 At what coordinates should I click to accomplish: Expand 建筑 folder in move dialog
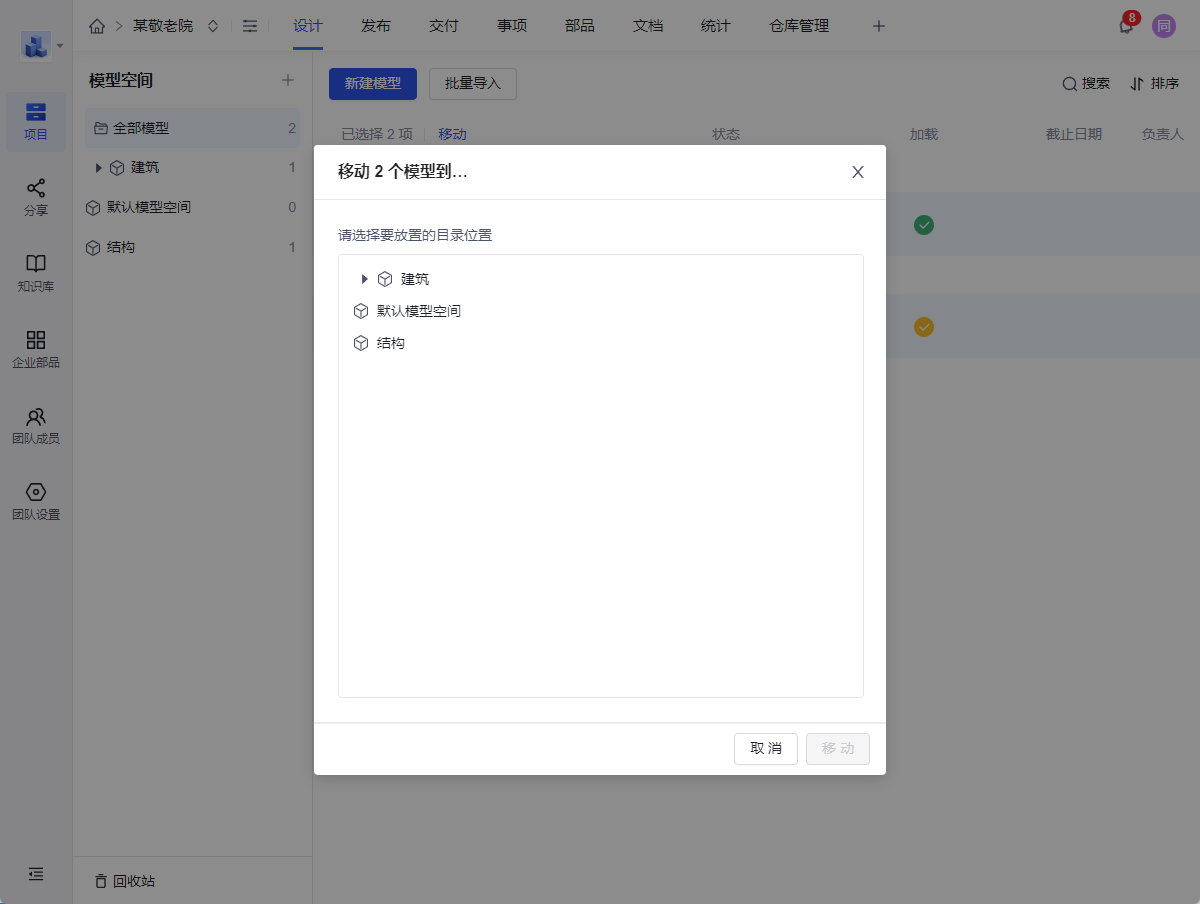(x=364, y=279)
